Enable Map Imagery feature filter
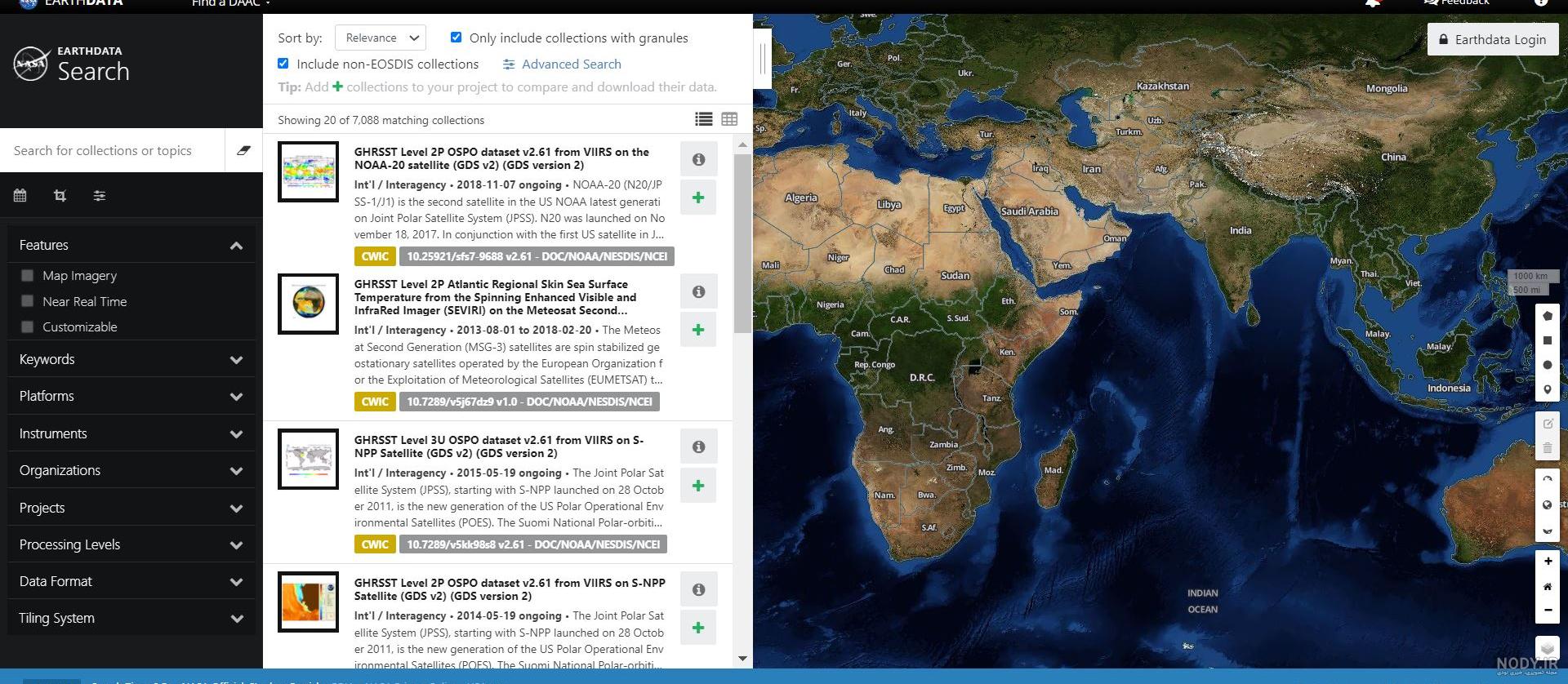This screenshot has width=1568, height=684. [27, 276]
